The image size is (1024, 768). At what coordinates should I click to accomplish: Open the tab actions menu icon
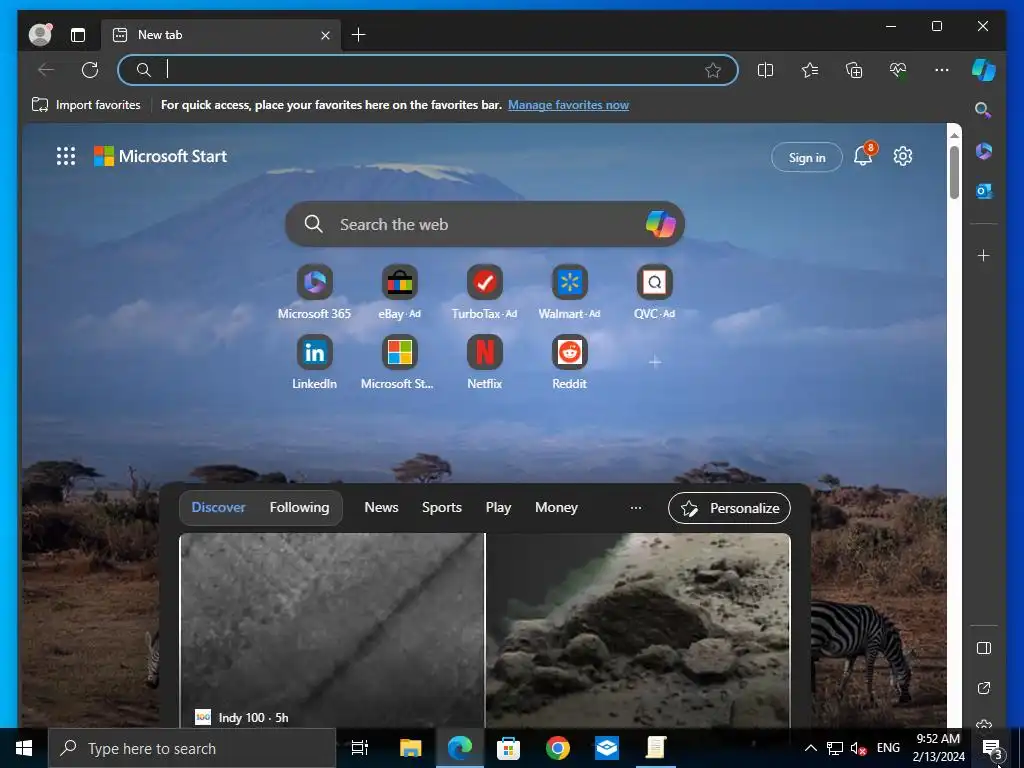pos(78,35)
